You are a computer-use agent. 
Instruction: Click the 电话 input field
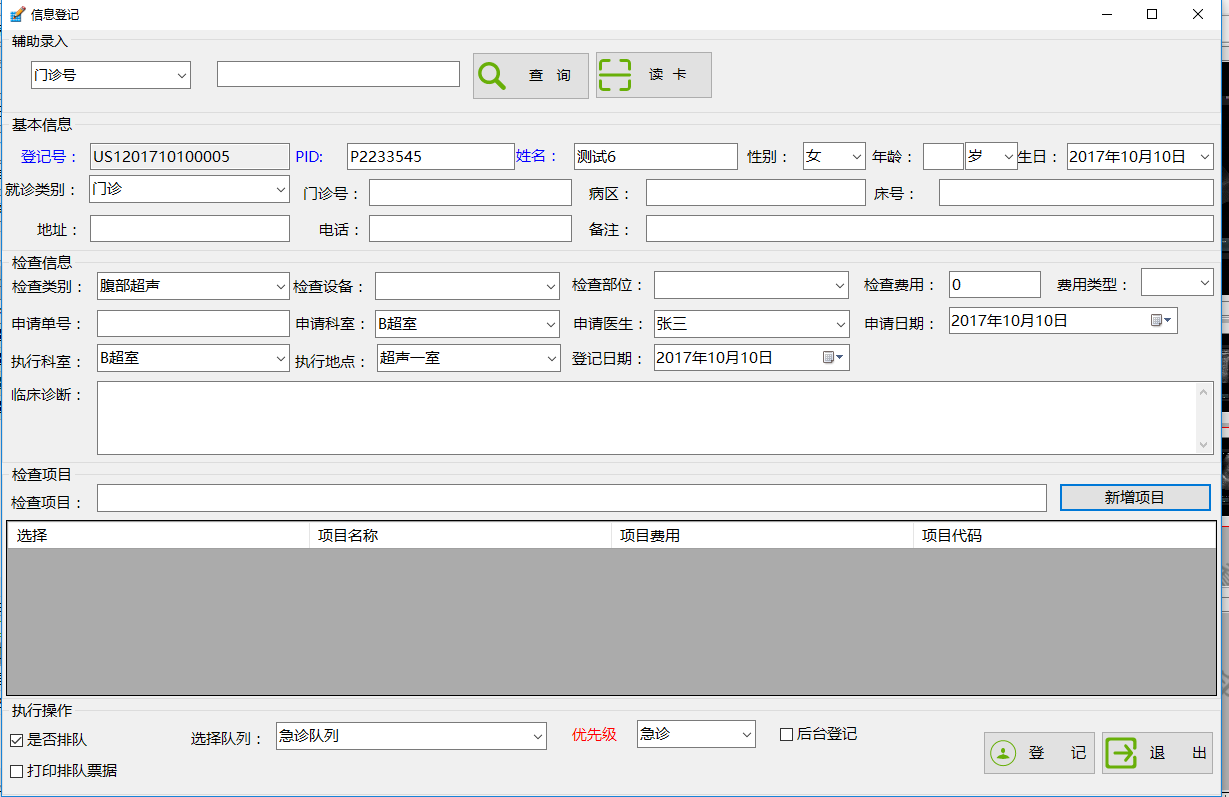tap(470, 229)
